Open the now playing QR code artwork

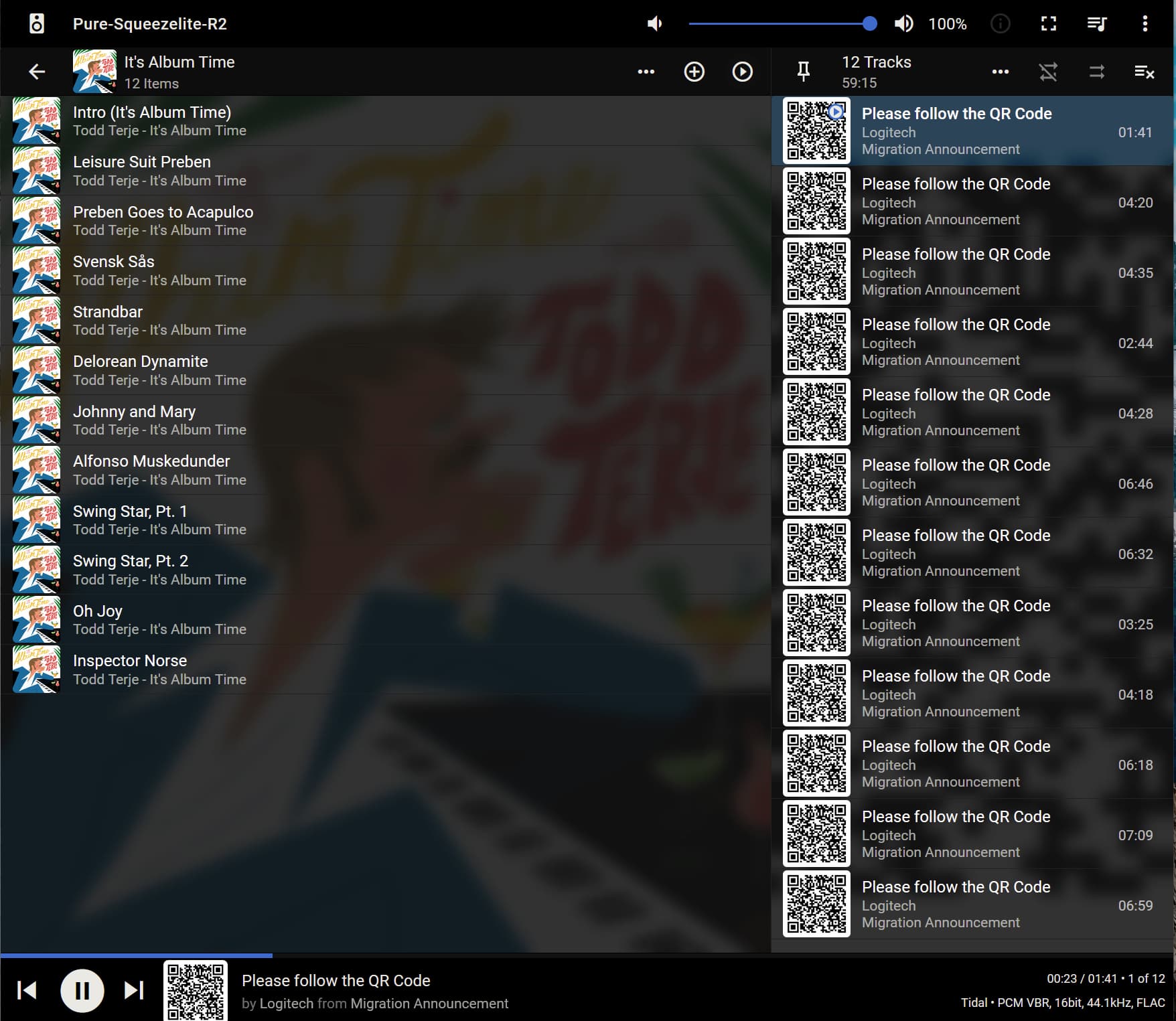(196, 991)
